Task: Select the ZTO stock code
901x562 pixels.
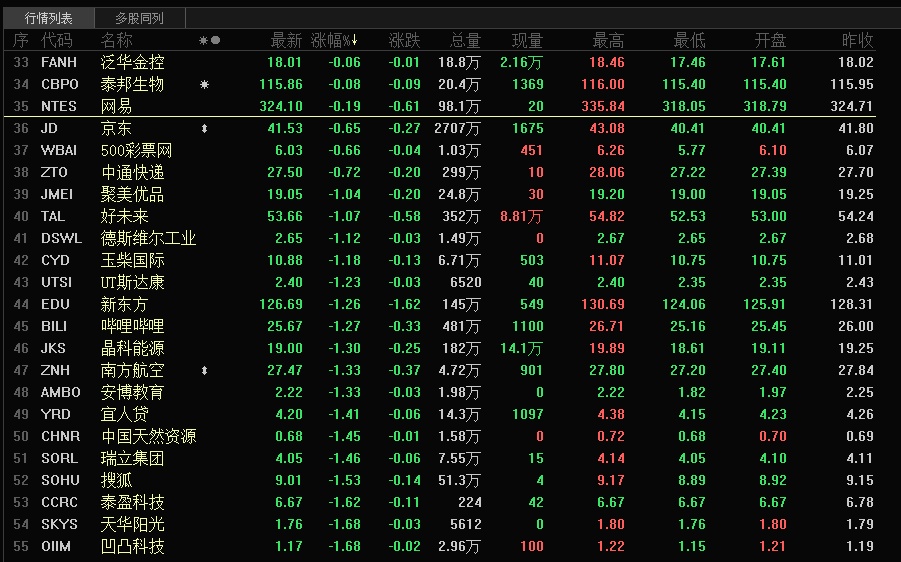Action: [x=54, y=172]
